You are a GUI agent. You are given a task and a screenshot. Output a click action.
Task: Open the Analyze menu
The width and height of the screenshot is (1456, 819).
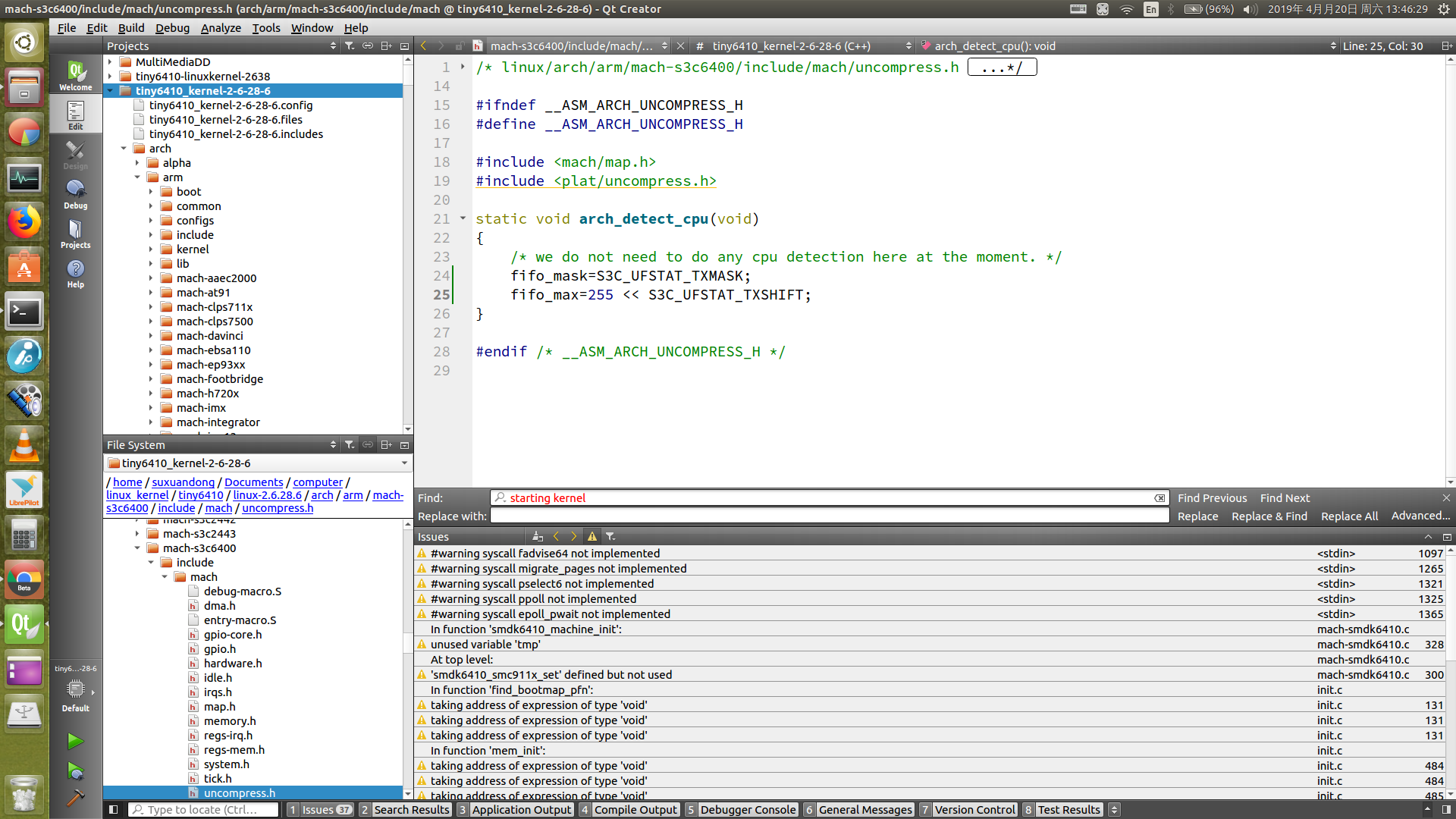(x=221, y=28)
